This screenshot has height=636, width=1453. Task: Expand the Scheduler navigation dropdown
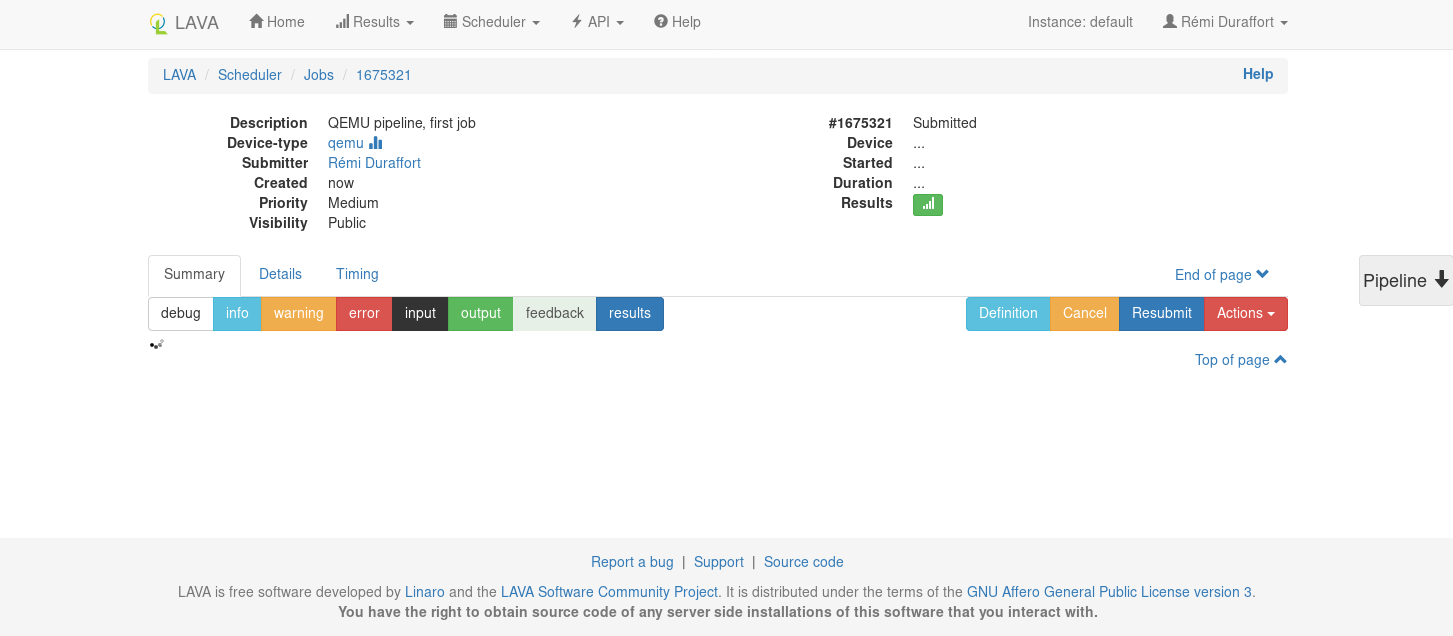tap(492, 21)
